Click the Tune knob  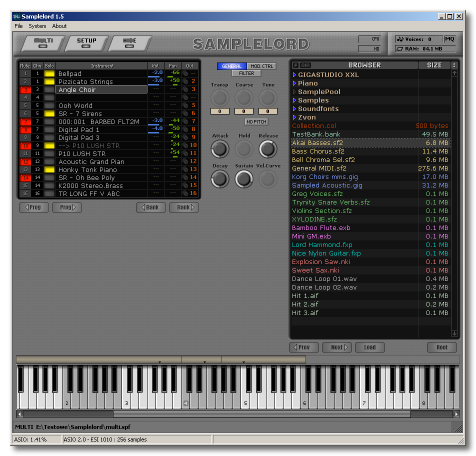click(x=268, y=98)
